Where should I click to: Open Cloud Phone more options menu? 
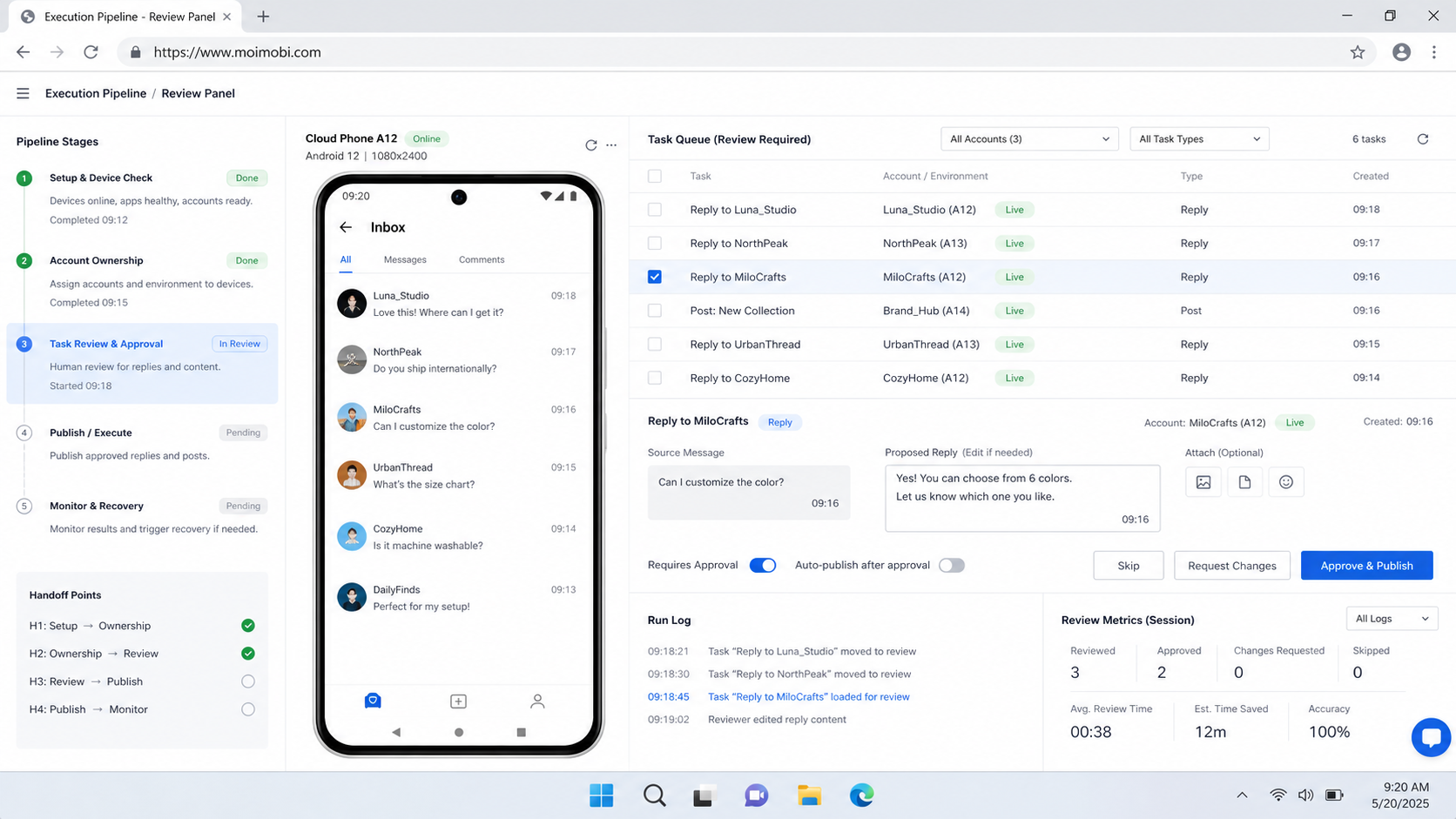611,145
